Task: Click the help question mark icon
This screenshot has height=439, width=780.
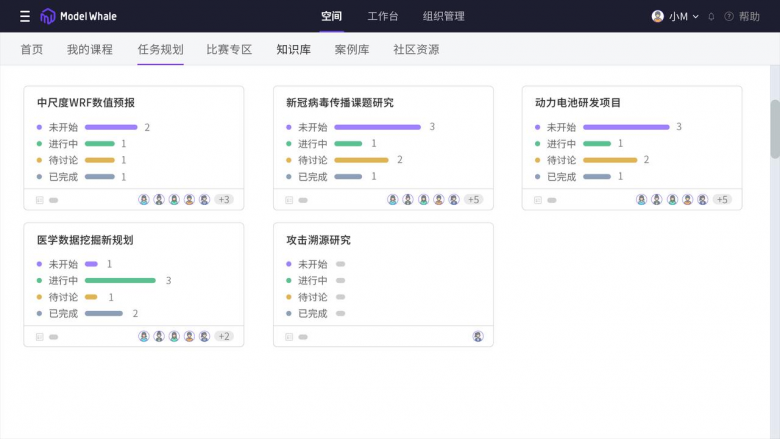Action: pyautogui.click(x=729, y=16)
